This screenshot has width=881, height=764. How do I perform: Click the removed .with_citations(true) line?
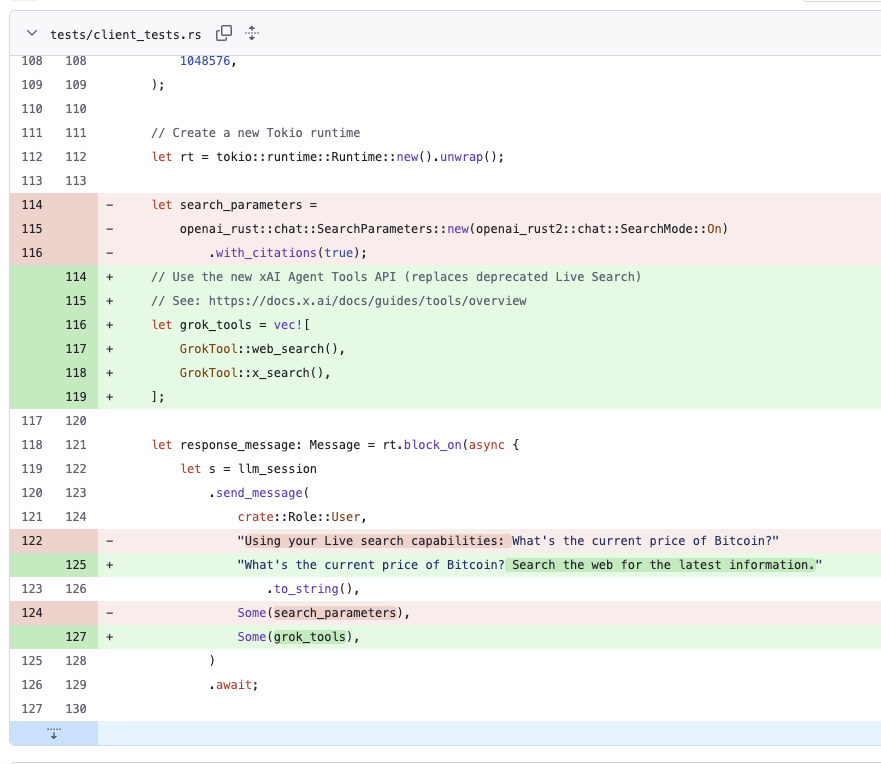point(288,253)
